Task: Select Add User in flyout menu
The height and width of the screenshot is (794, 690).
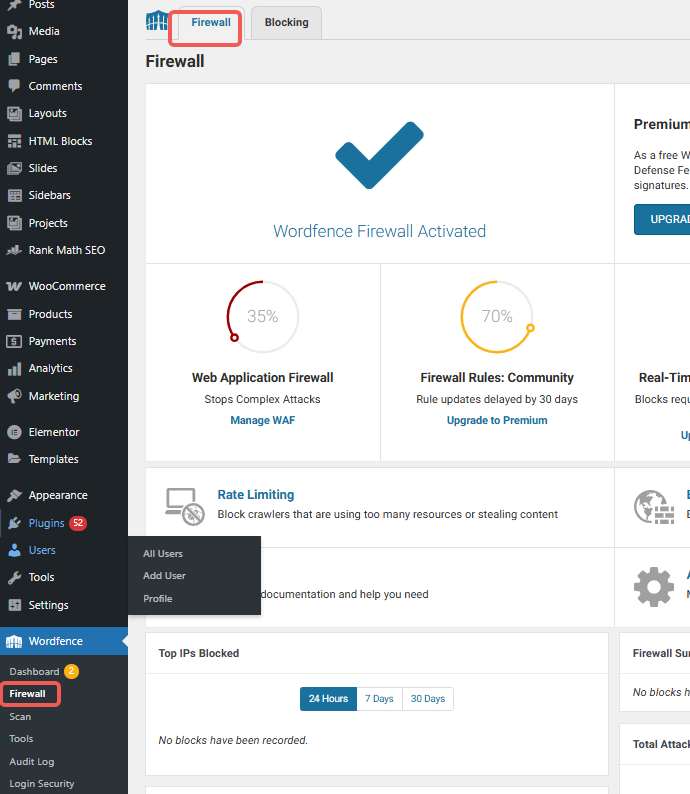Action: tap(164, 576)
